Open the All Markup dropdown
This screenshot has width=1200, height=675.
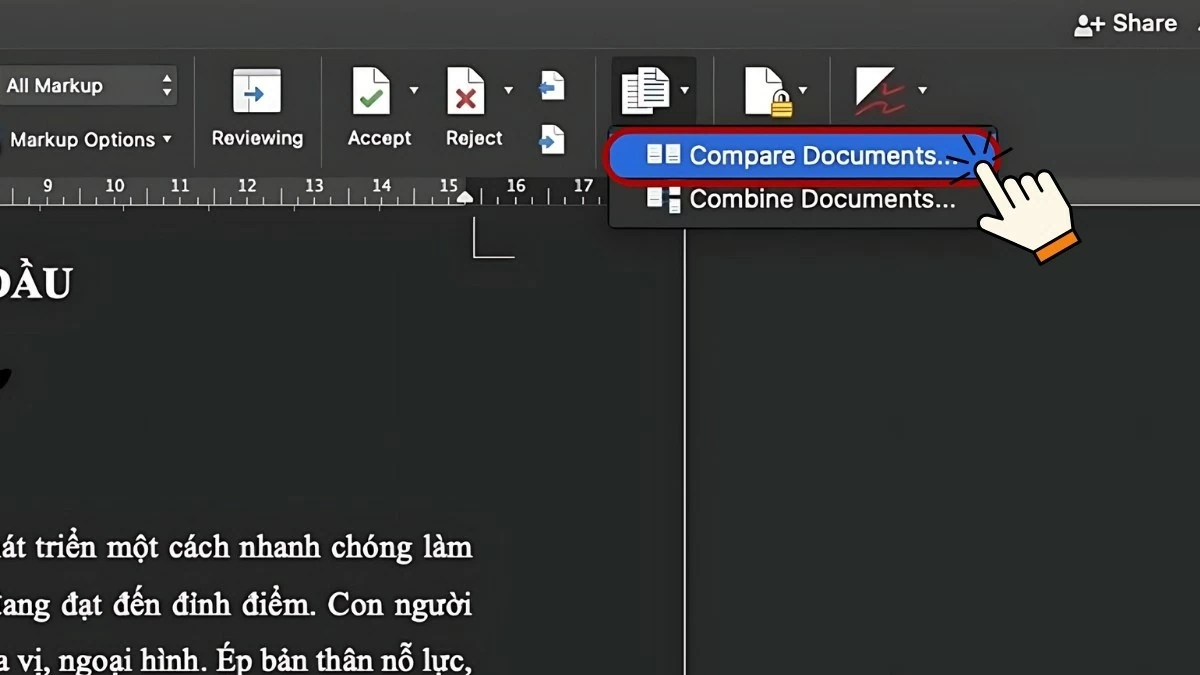click(x=88, y=85)
